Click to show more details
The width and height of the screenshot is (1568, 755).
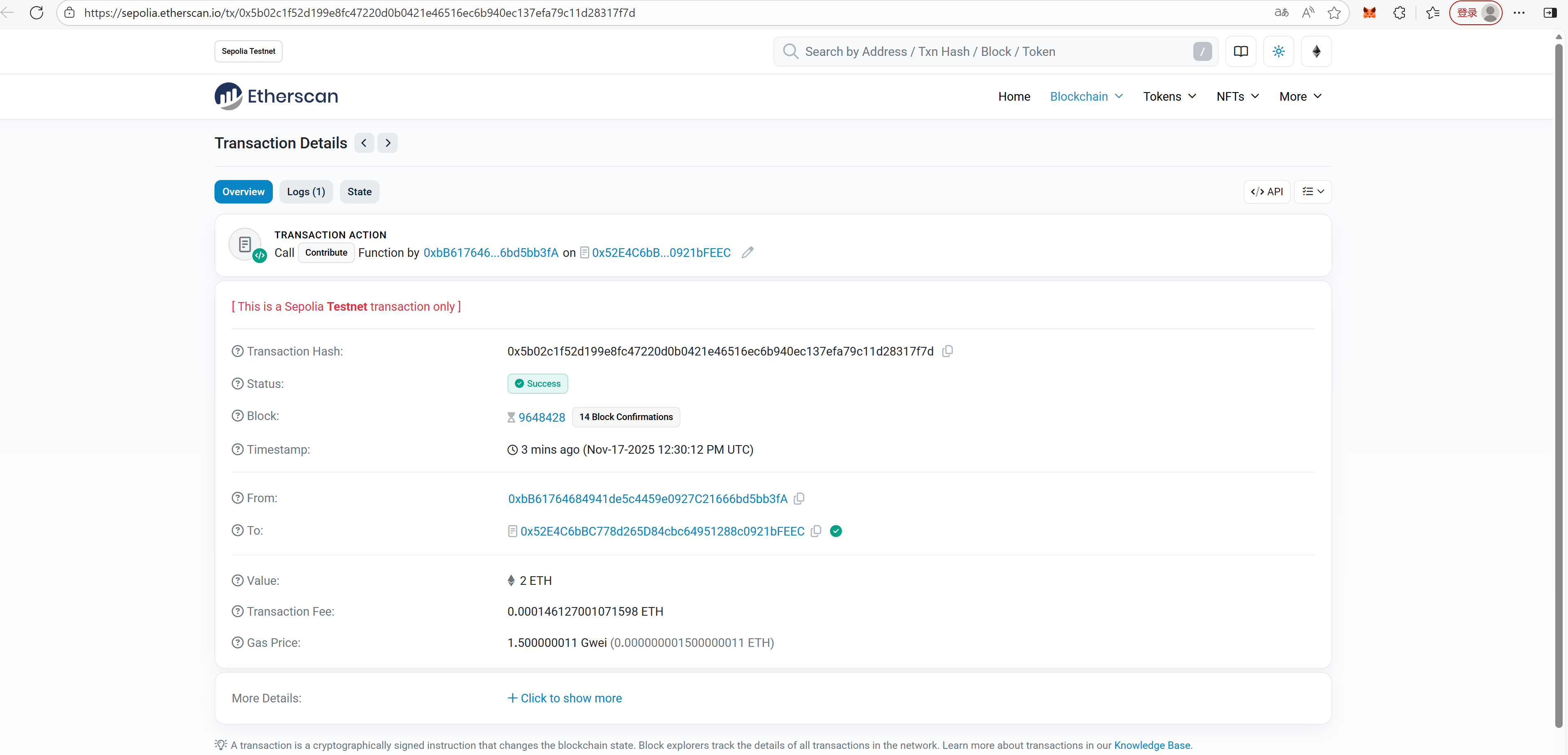(x=564, y=698)
